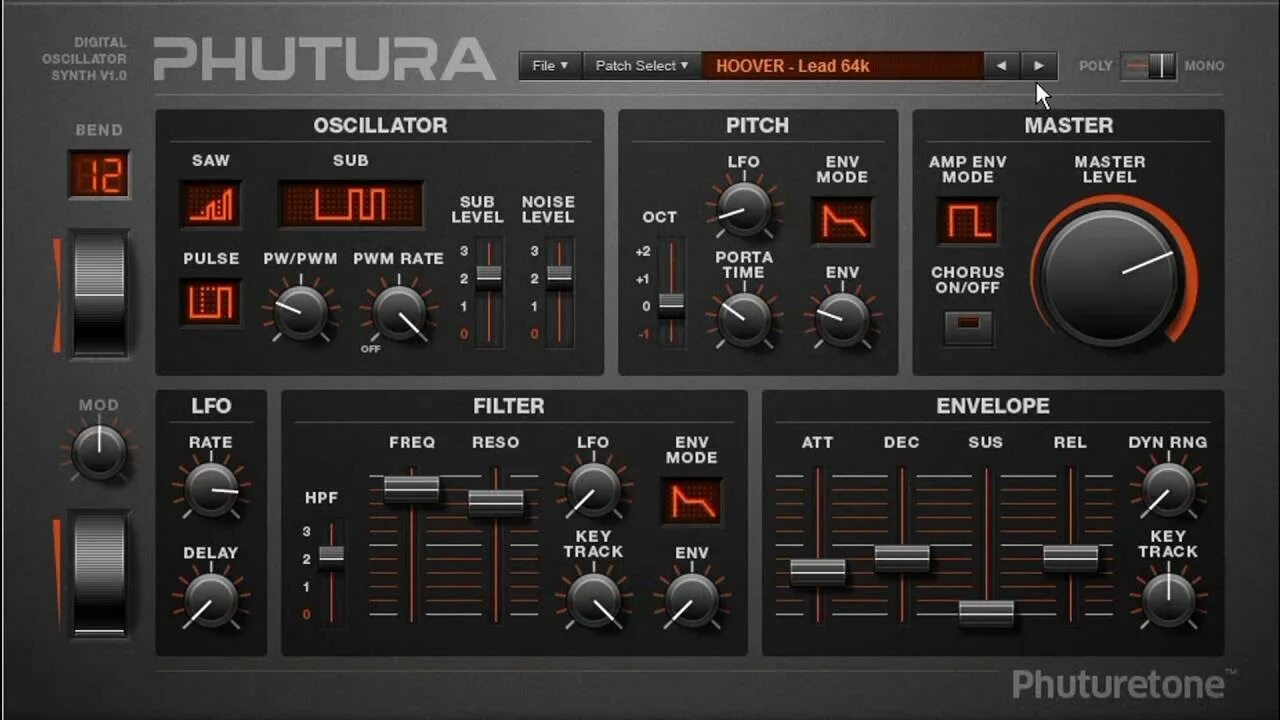The width and height of the screenshot is (1280, 720).
Task: Click the SUB oscillator waveform display
Action: click(x=350, y=204)
